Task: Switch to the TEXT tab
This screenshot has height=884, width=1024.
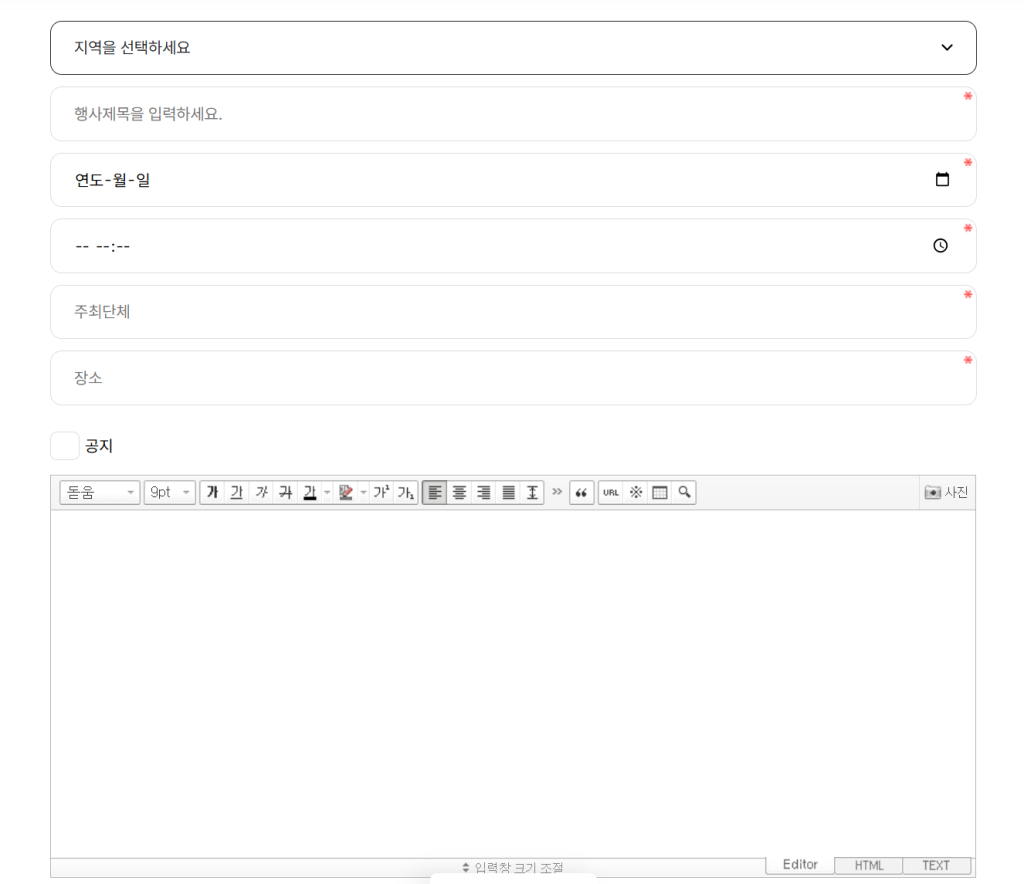Action: 936,865
